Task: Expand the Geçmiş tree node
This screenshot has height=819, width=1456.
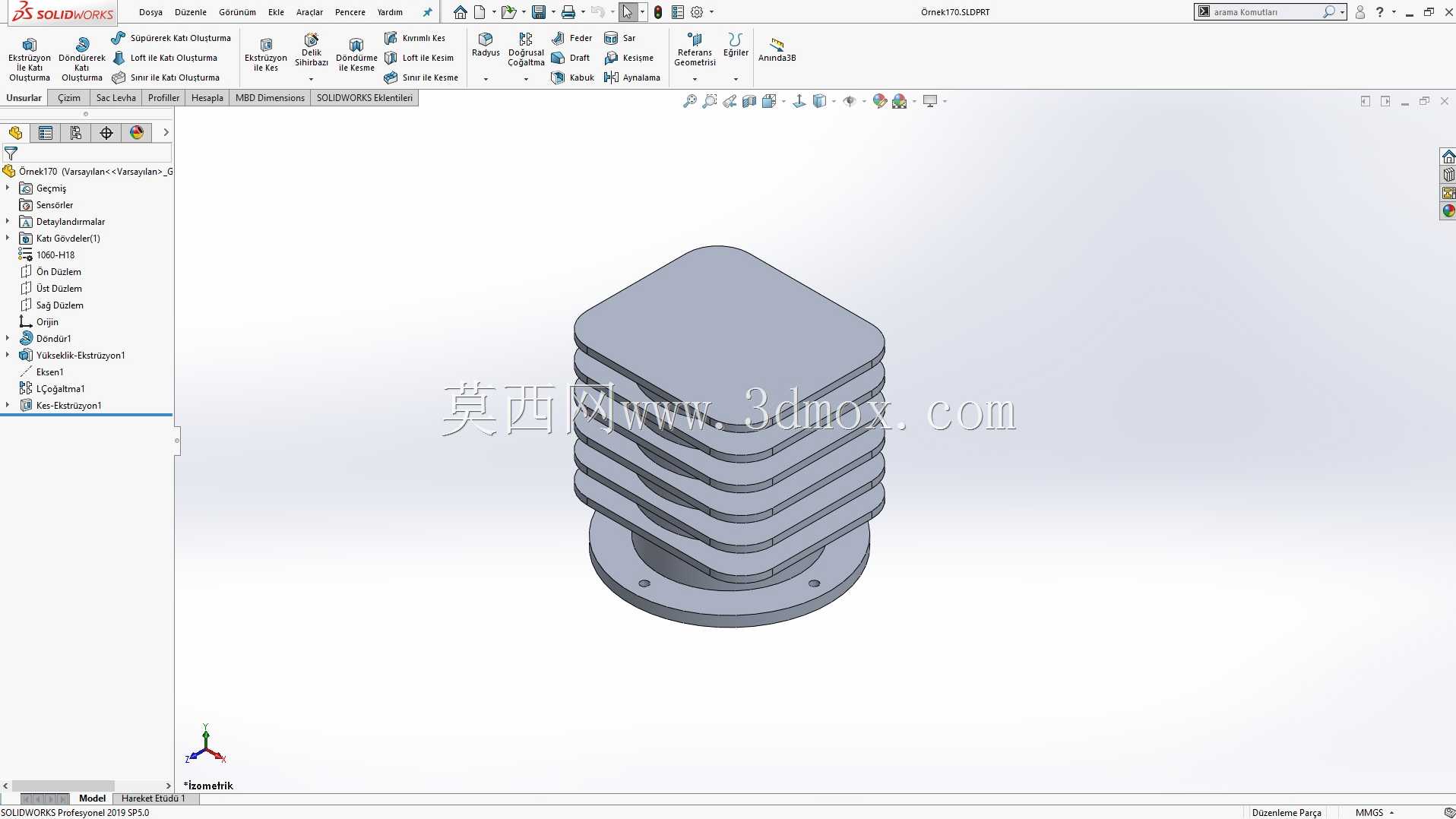Action: [x=8, y=188]
